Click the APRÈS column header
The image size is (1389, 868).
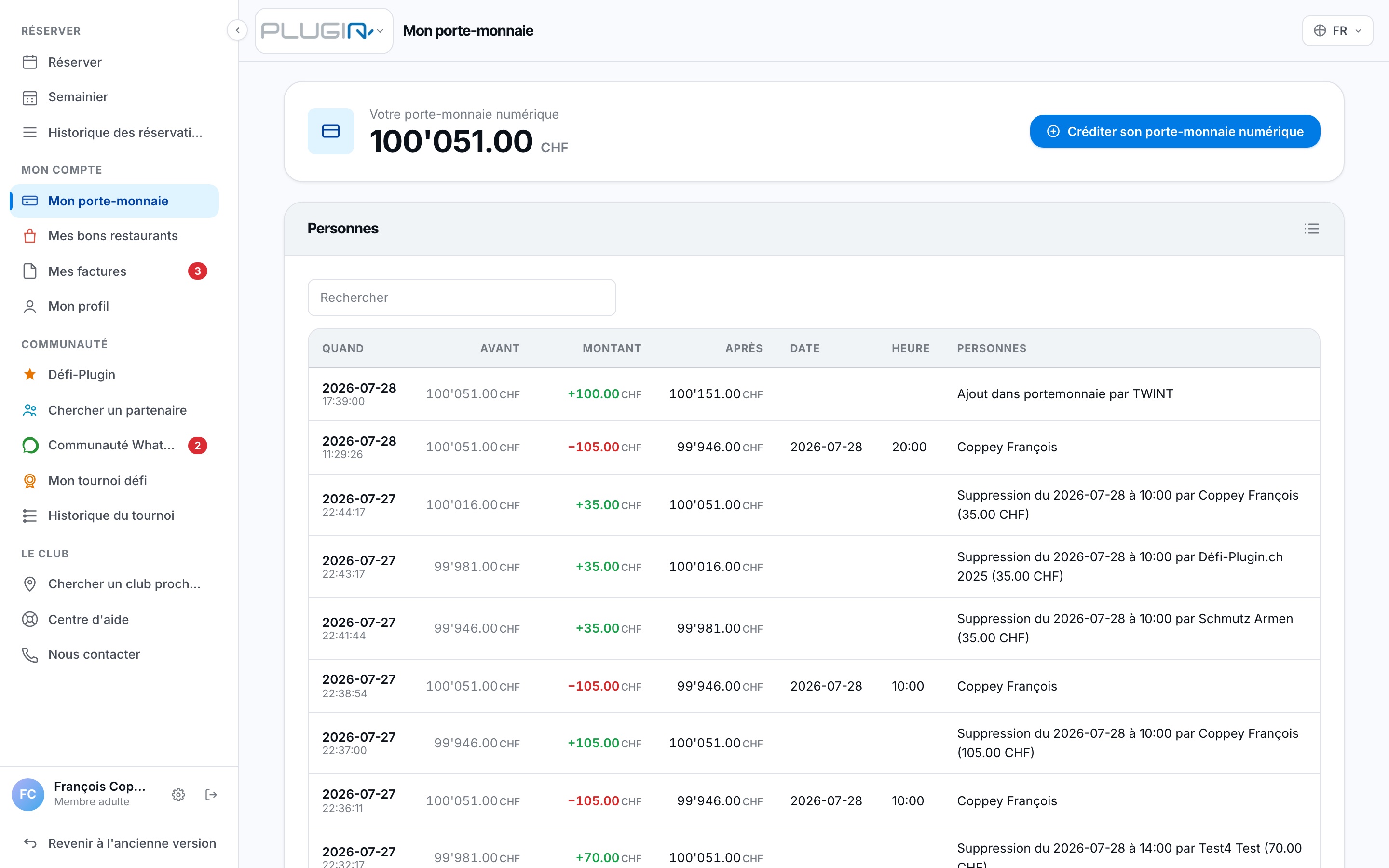(x=744, y=349)
